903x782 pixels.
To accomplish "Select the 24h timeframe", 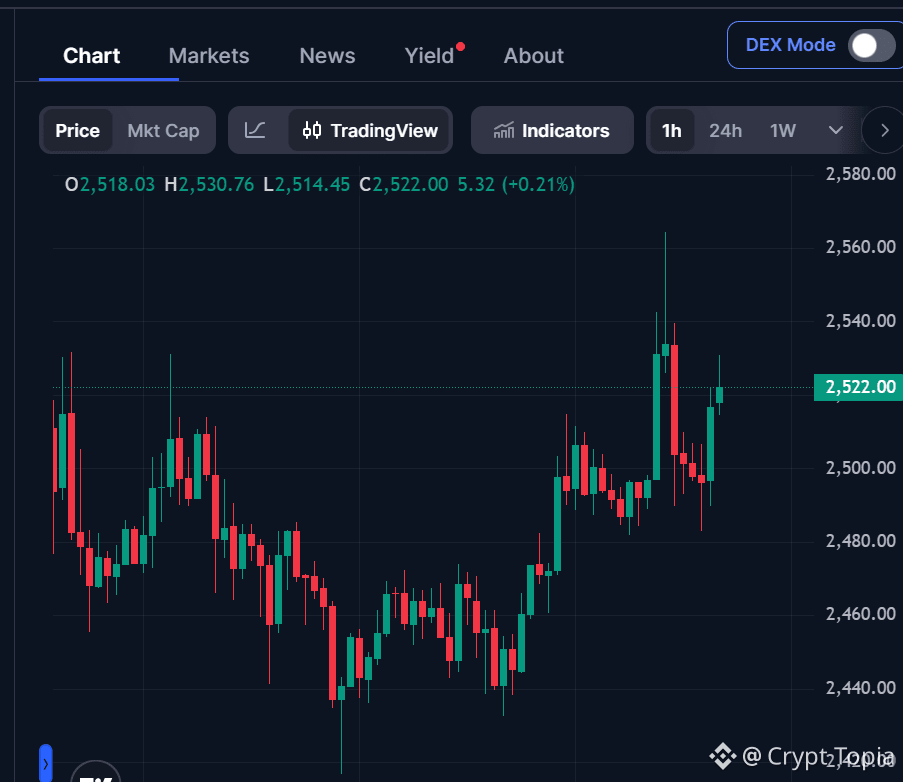I will point(726,131).
